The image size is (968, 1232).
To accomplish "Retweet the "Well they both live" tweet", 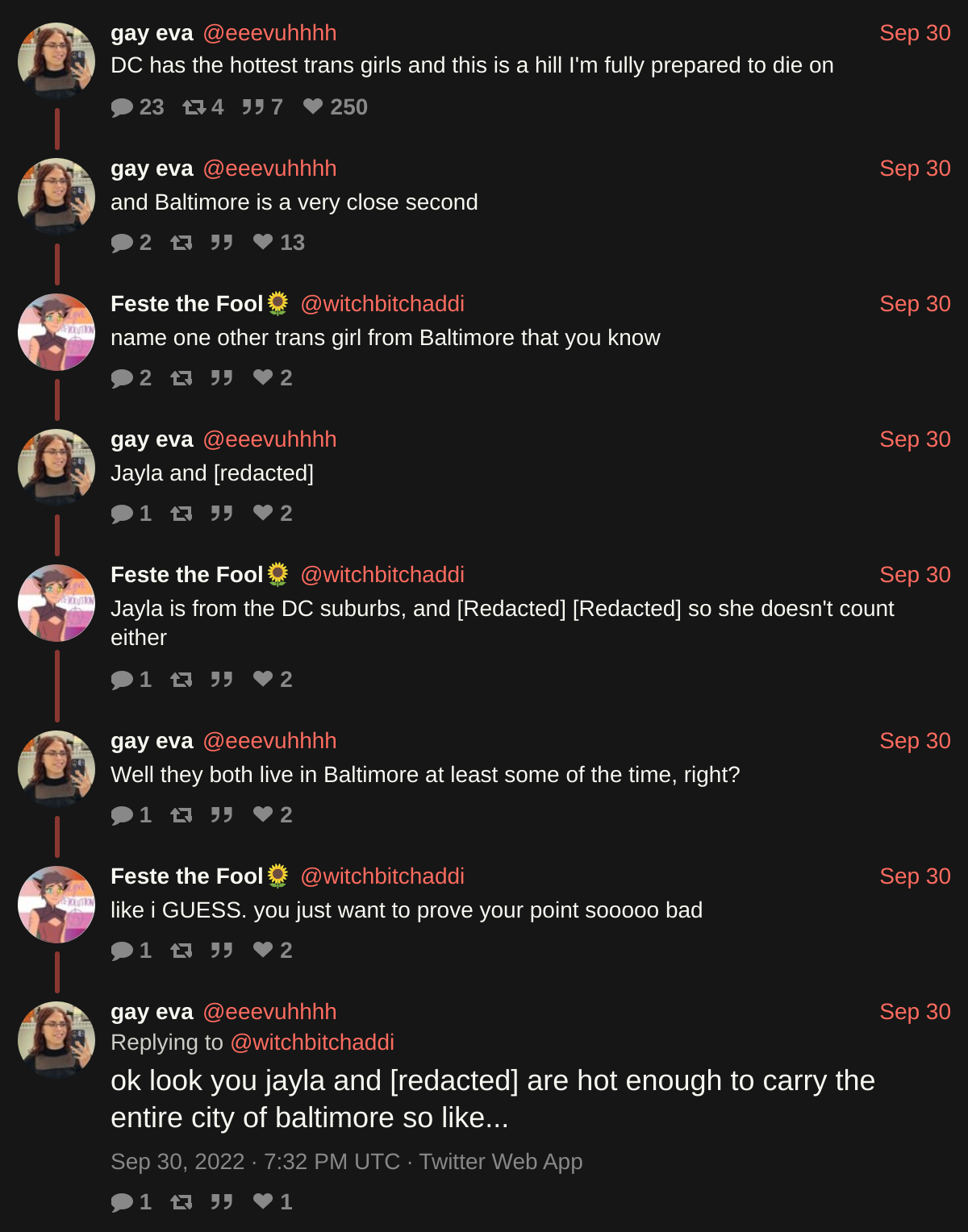I will [181, 814].
